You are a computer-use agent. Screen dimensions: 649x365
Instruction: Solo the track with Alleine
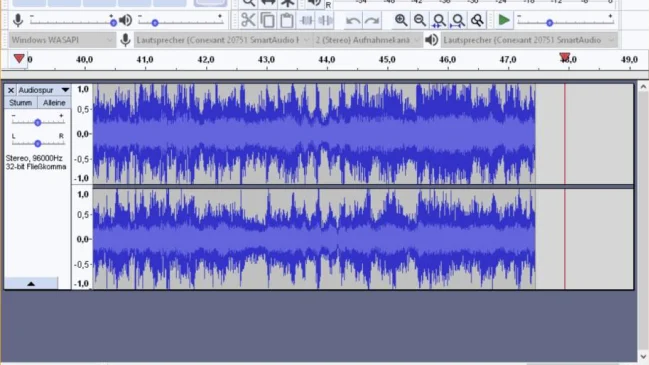click(54, 103)
